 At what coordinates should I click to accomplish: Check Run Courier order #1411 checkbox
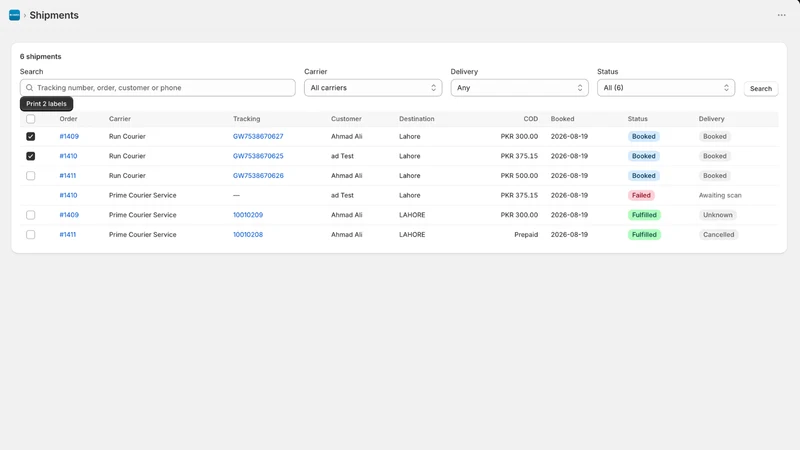coord(31,176)
